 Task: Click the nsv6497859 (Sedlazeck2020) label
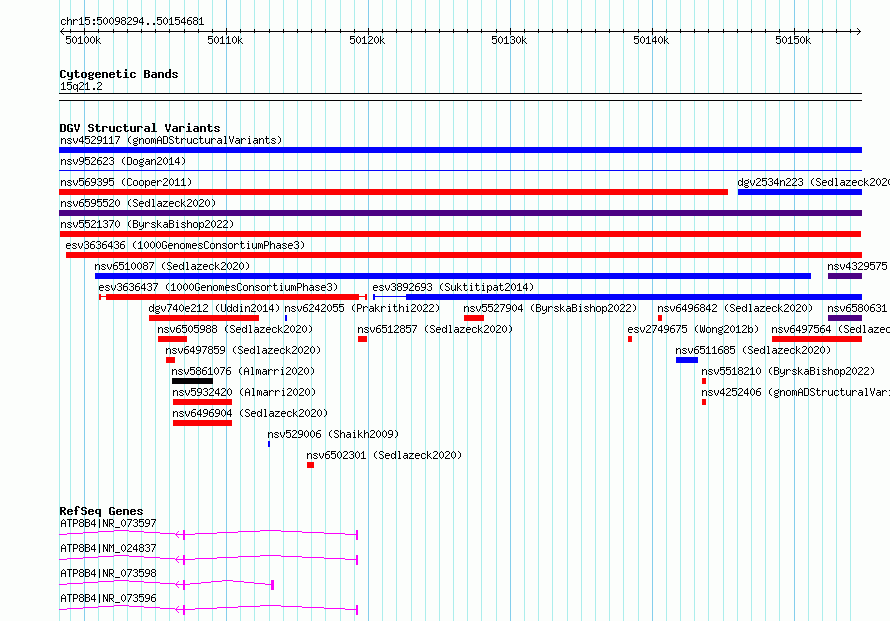243,350
